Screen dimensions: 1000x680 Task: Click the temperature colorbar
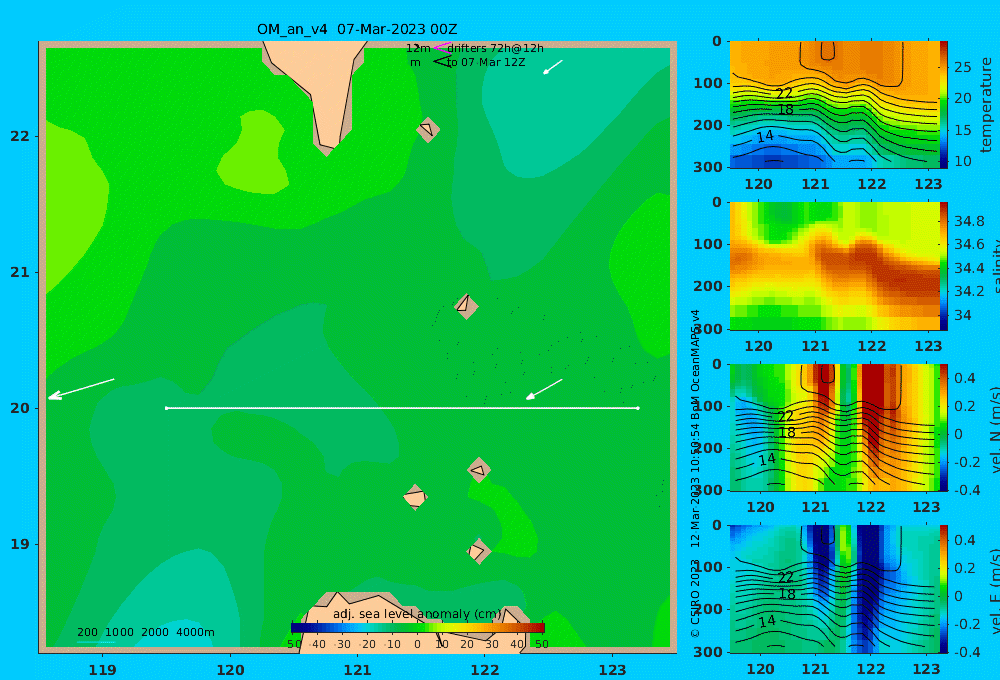point(943,105)
